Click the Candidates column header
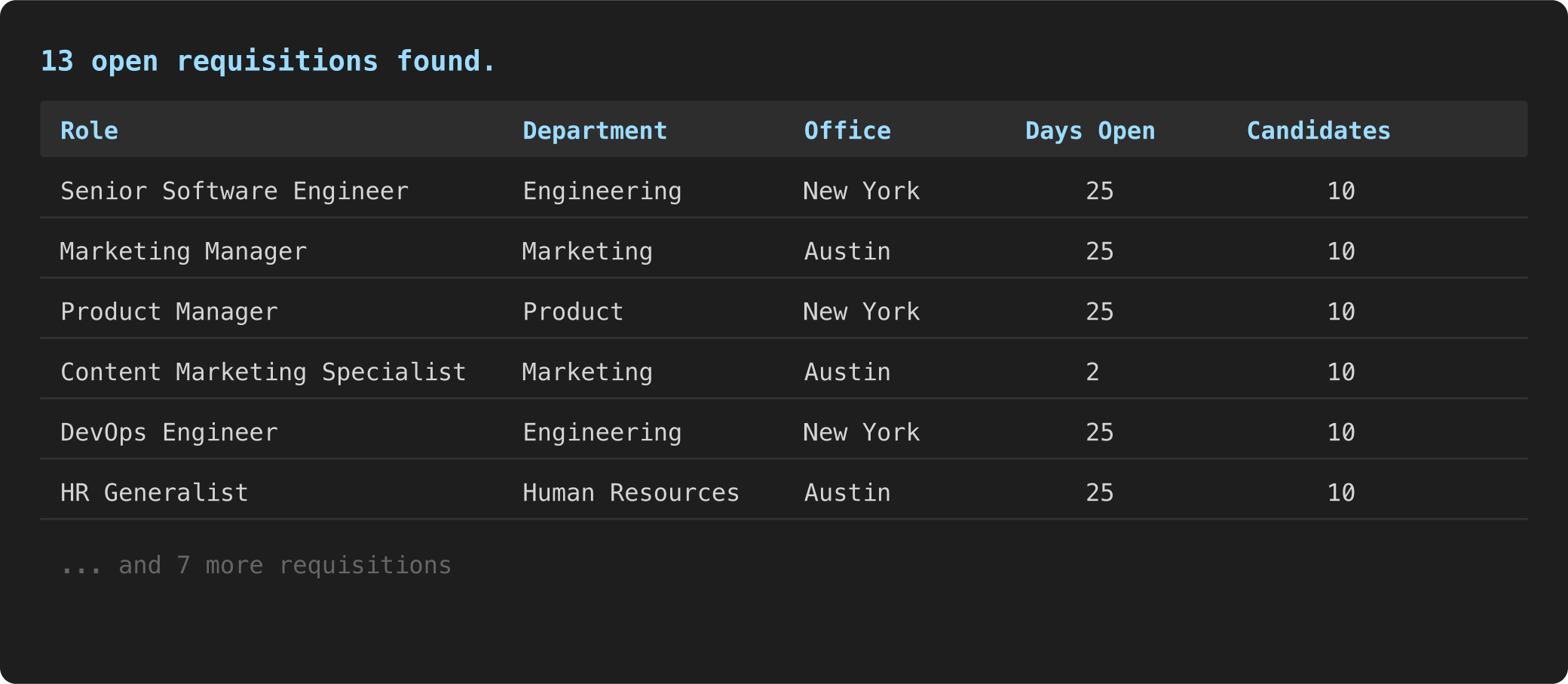1568x684 pixels. point(1318,130)
